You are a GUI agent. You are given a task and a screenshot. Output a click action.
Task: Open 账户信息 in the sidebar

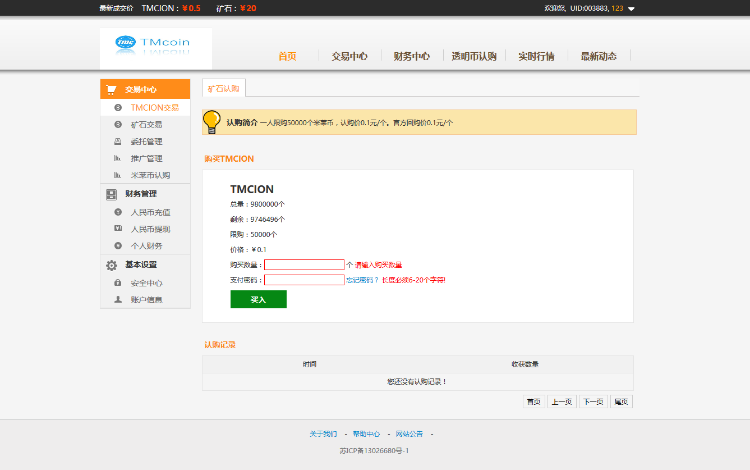(x=146, y=299)
